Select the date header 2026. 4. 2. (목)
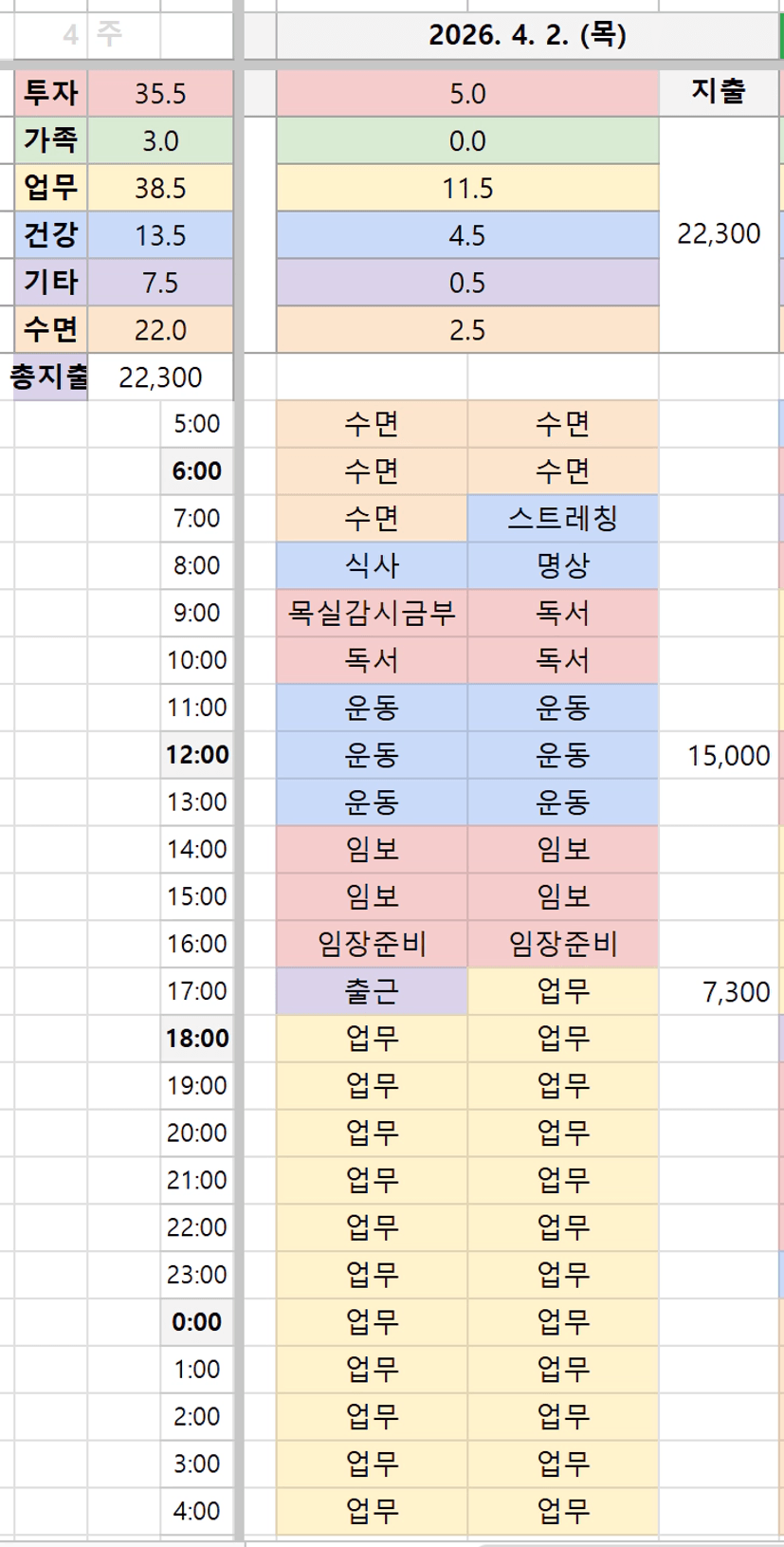This screenshot has width=784, height=1547. tap(527, 36)
